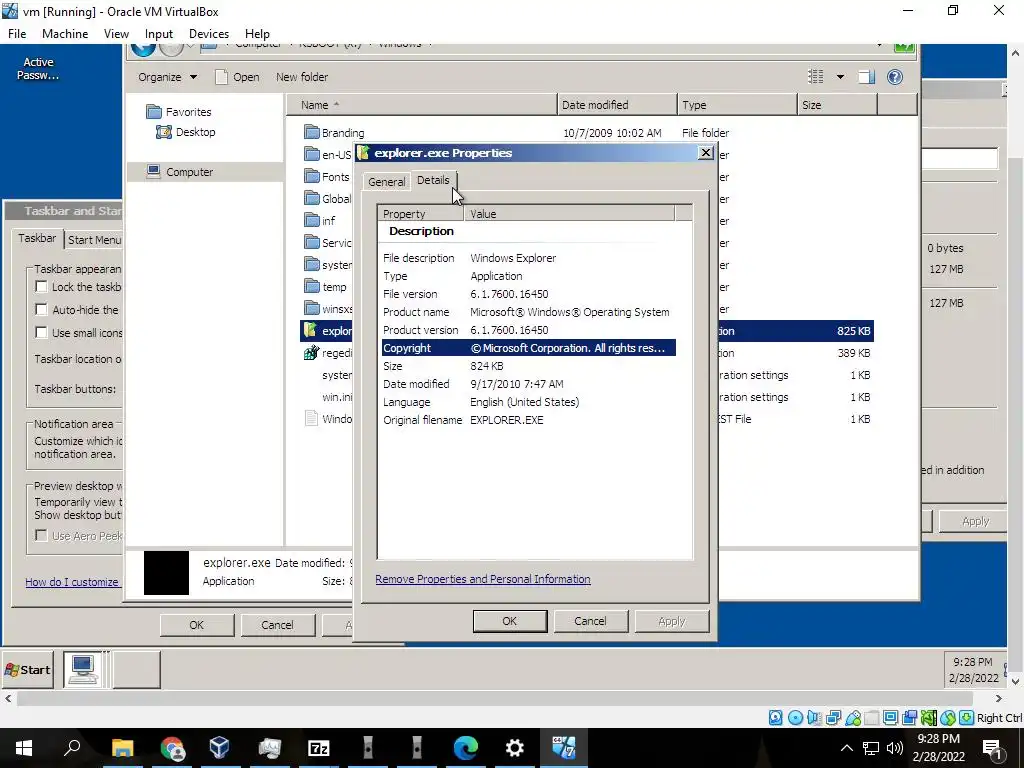1024x768 pixels.
Task: Switch to General tab in explorer.exe Properties
Action: pos(387,182)
